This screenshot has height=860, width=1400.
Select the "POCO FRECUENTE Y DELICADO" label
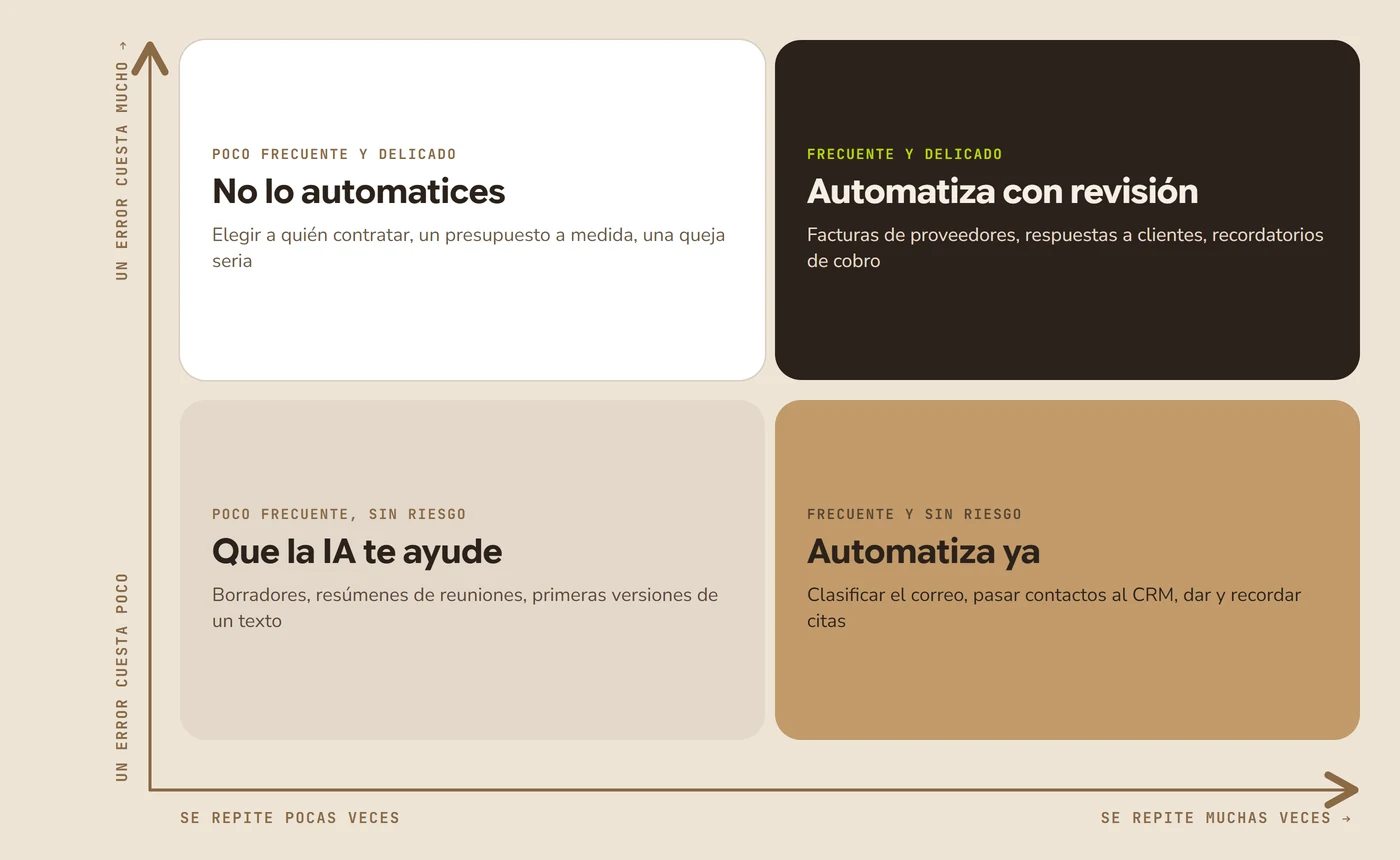pos(334,154)
